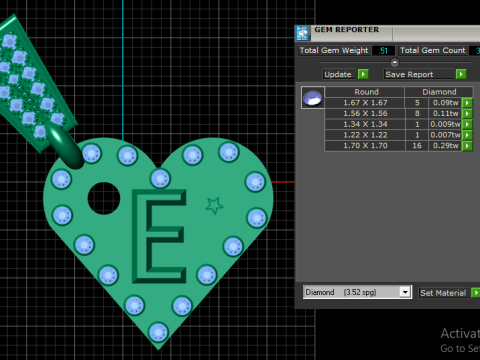
Task: Collapse the panel using the round arrow handle
Action: [x=395, y=62]
